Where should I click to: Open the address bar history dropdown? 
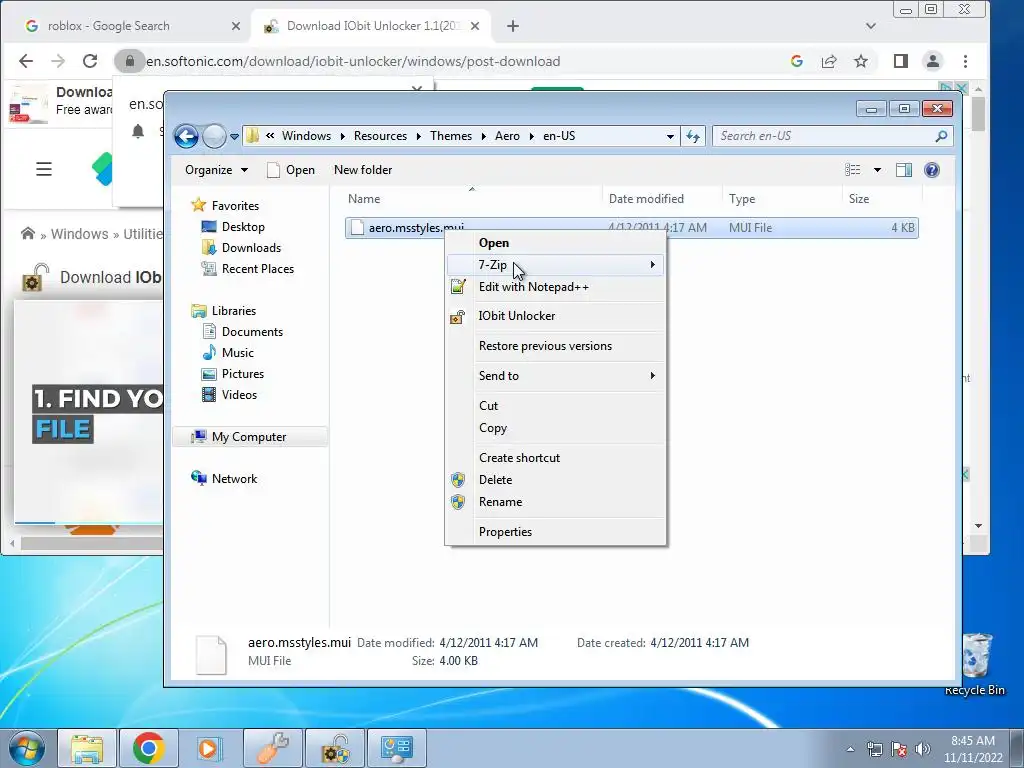pos(669,136)
